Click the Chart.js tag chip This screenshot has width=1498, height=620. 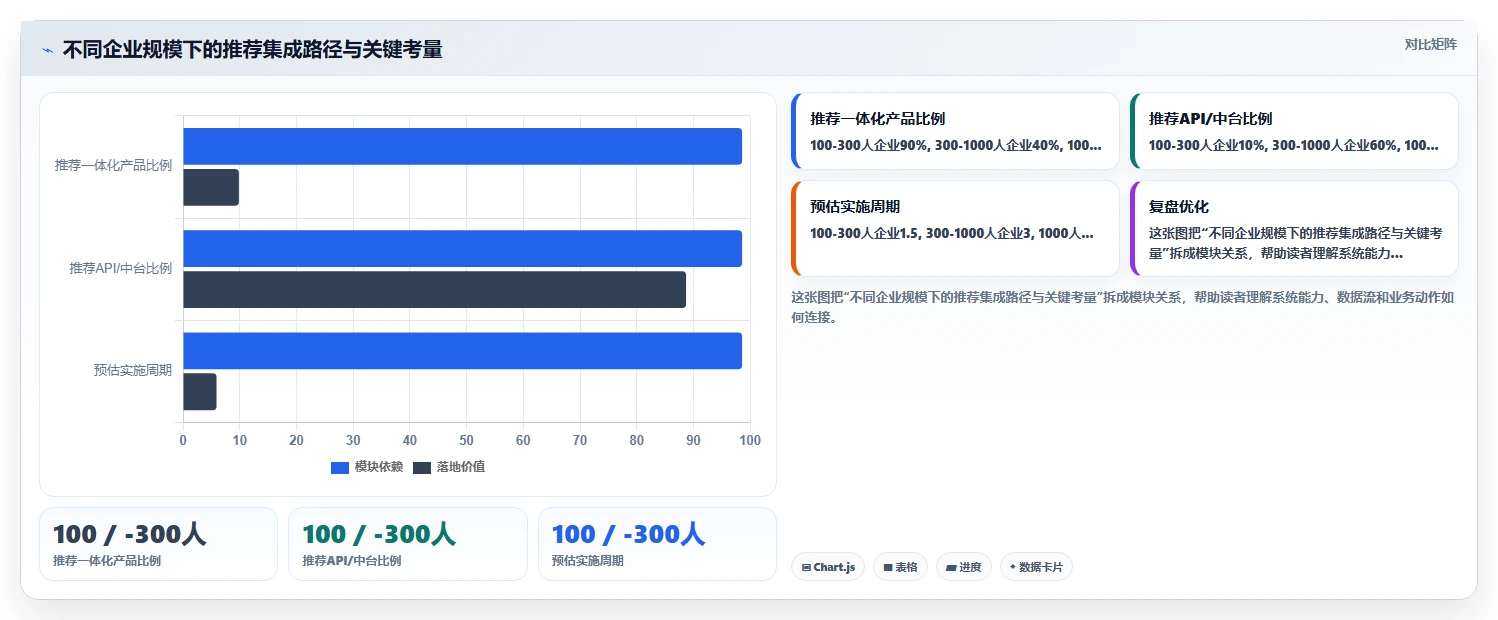pyautogui.click(x=828, y=567)
